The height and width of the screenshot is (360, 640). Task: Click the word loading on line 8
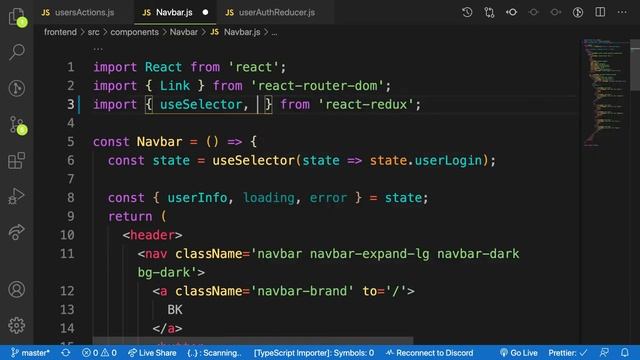click(269, 198)
